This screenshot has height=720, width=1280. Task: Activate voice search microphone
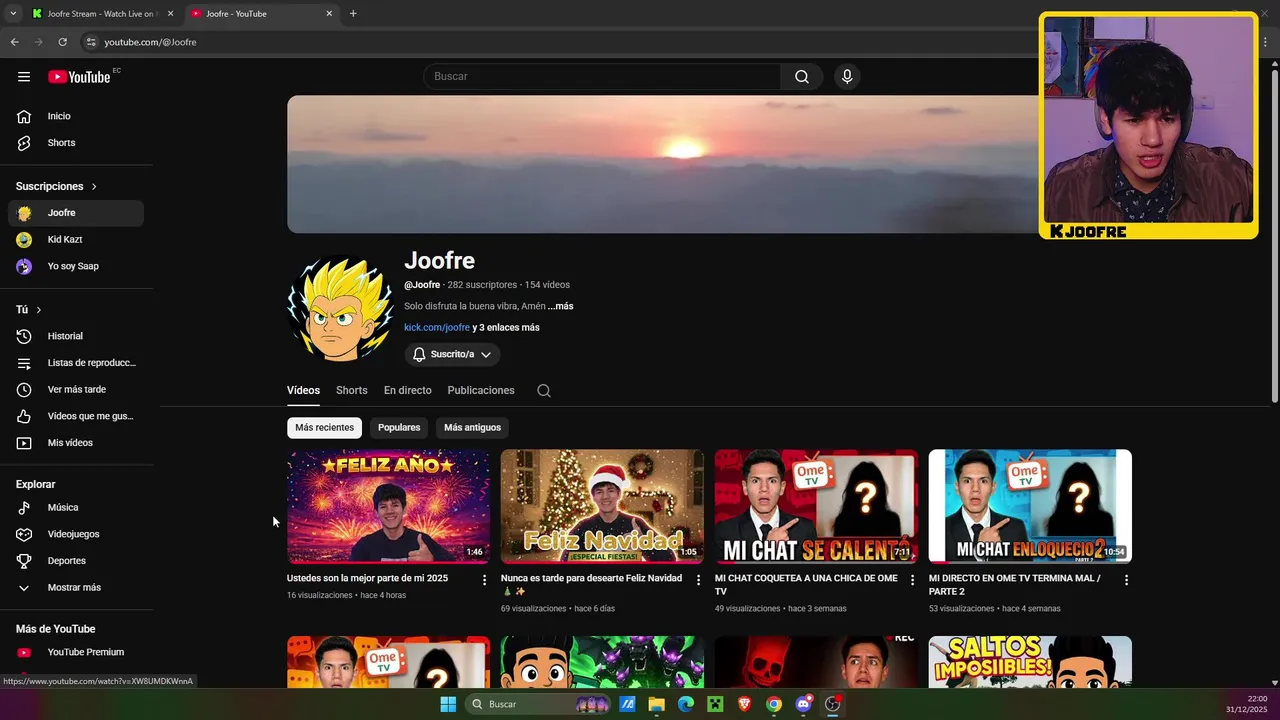847,77
